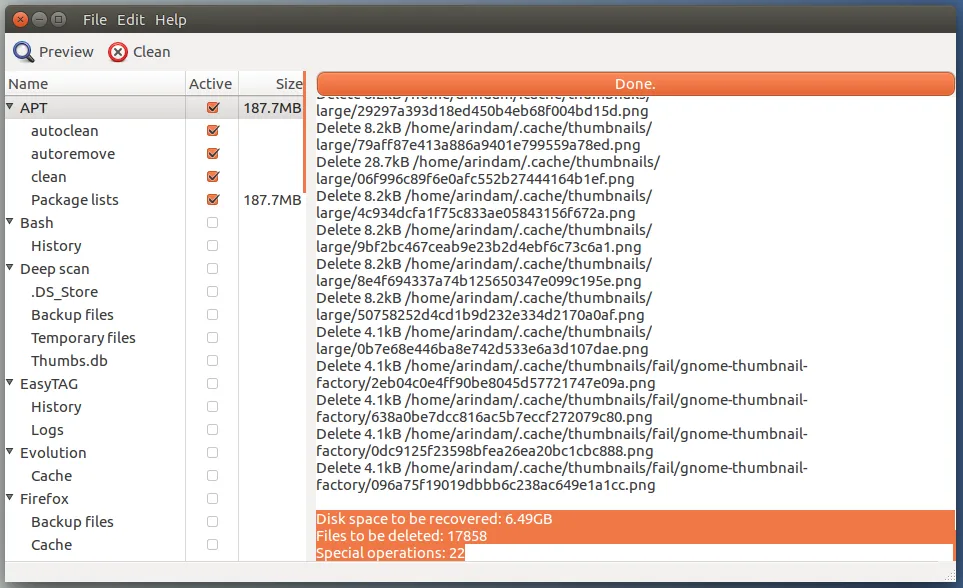This screenshot has height=588, width=963.
Task: Maximize the window using title bar button
Action: (59, 19)
